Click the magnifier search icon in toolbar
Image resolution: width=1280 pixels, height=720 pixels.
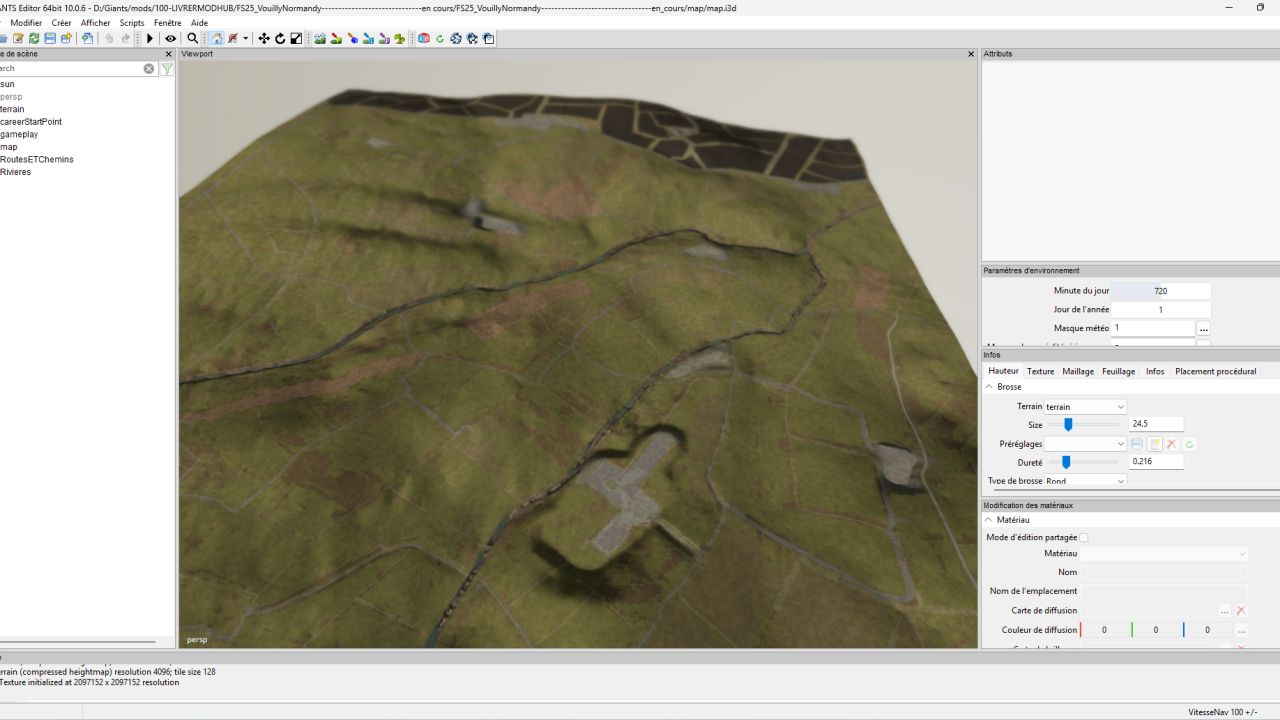[x=193, y=38]
